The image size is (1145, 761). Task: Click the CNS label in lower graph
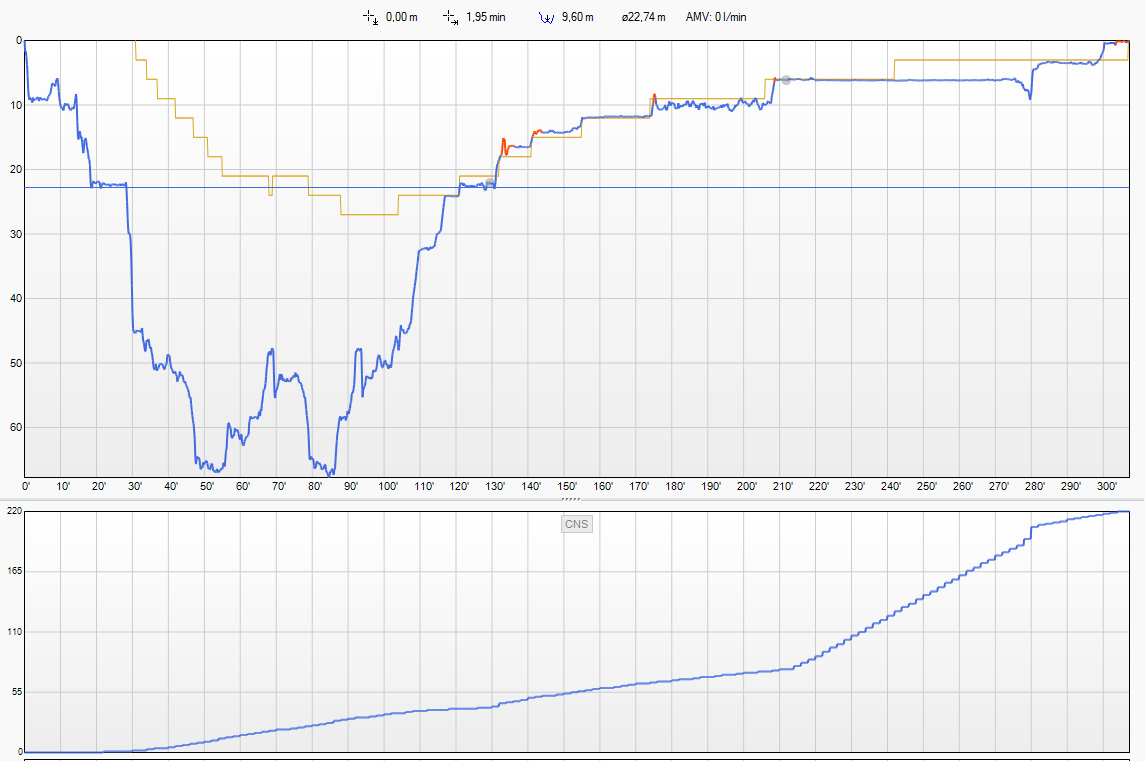click(x=577, y=524)
